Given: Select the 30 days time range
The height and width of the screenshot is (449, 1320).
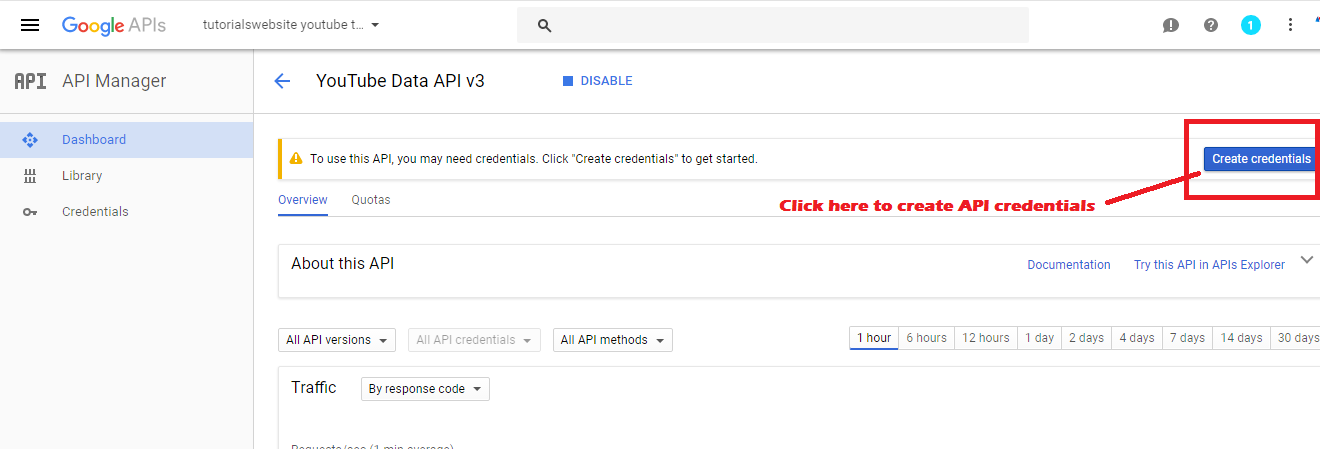Looking at the screenshot, I should [1295, 338].
